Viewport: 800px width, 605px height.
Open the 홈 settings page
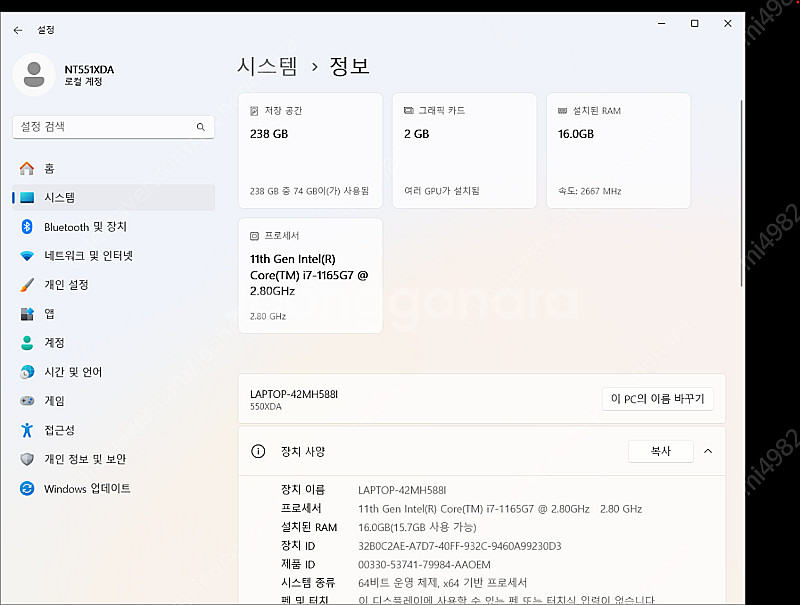113,168
